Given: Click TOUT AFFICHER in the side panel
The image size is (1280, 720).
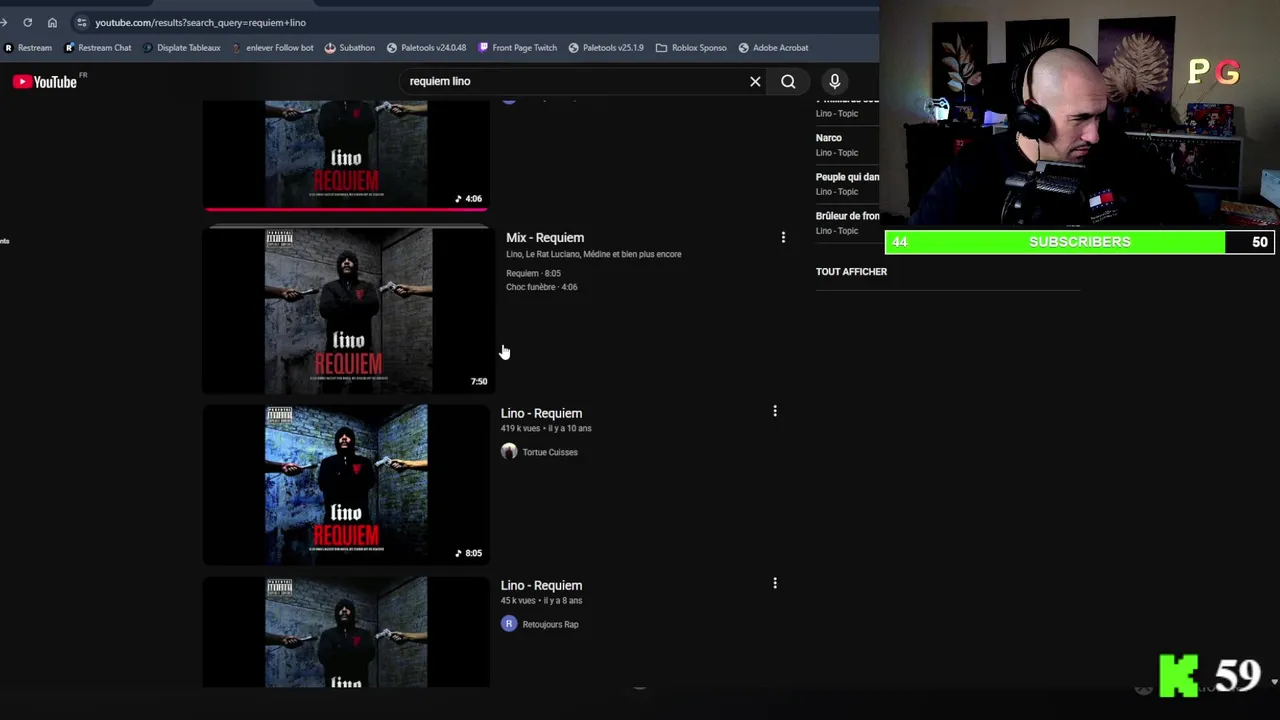Looking at the screenshot, I should click(x=851, y=272).
